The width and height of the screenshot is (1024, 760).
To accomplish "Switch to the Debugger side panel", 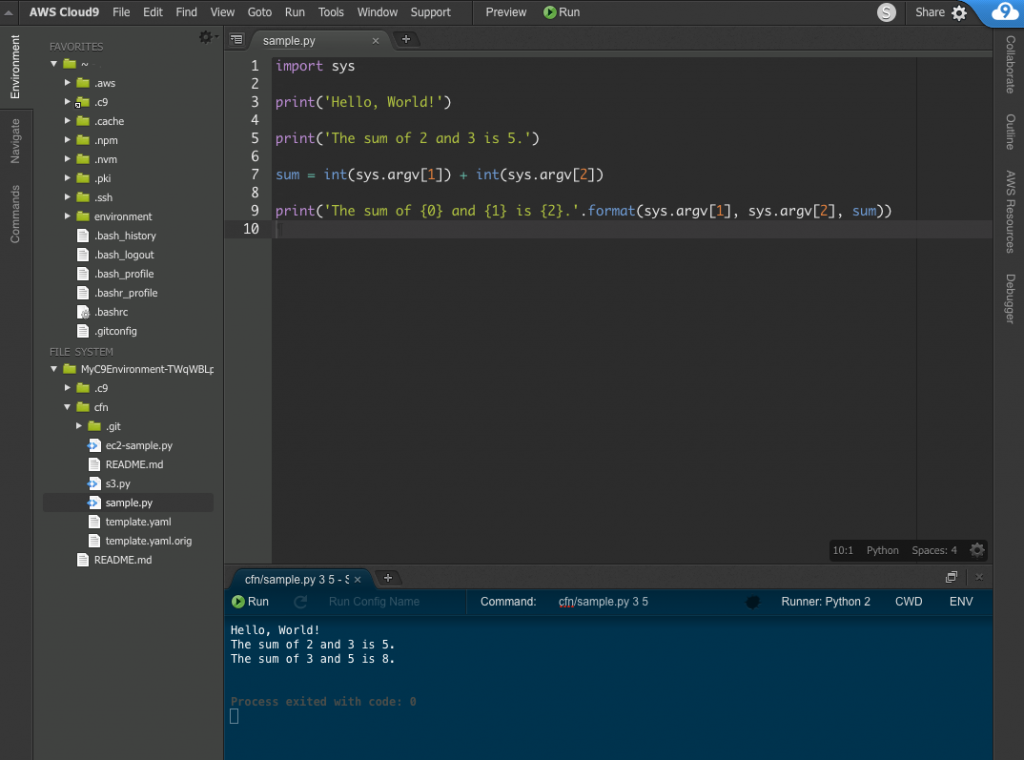I will point(1009,298).
